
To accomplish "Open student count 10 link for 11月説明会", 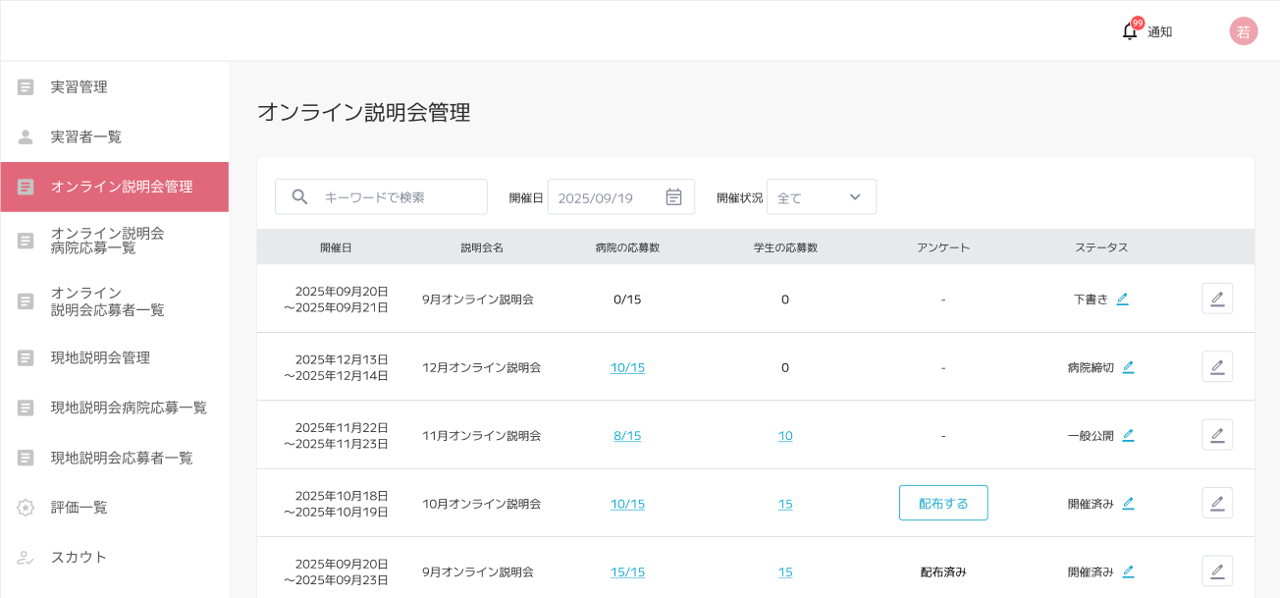I will [x=785, y=435].
